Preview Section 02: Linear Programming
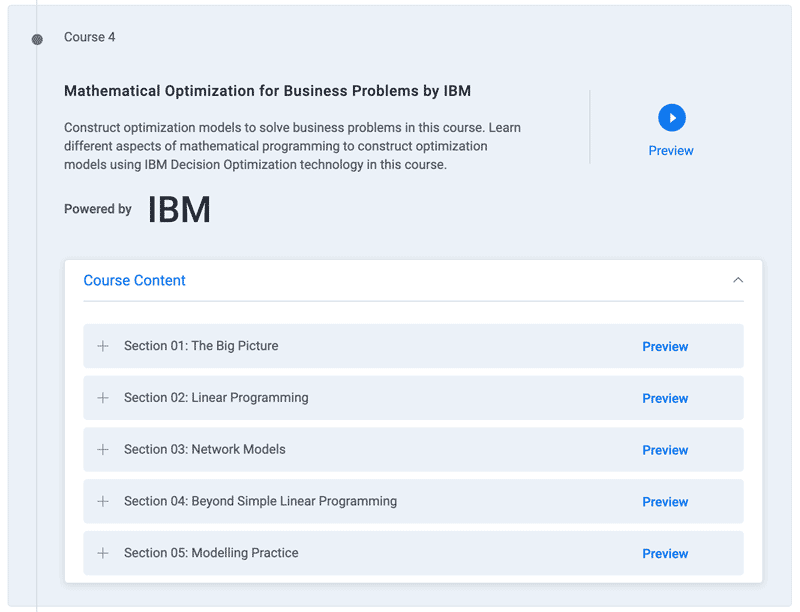This screenshot has height=612, width=800. point(665,398)
